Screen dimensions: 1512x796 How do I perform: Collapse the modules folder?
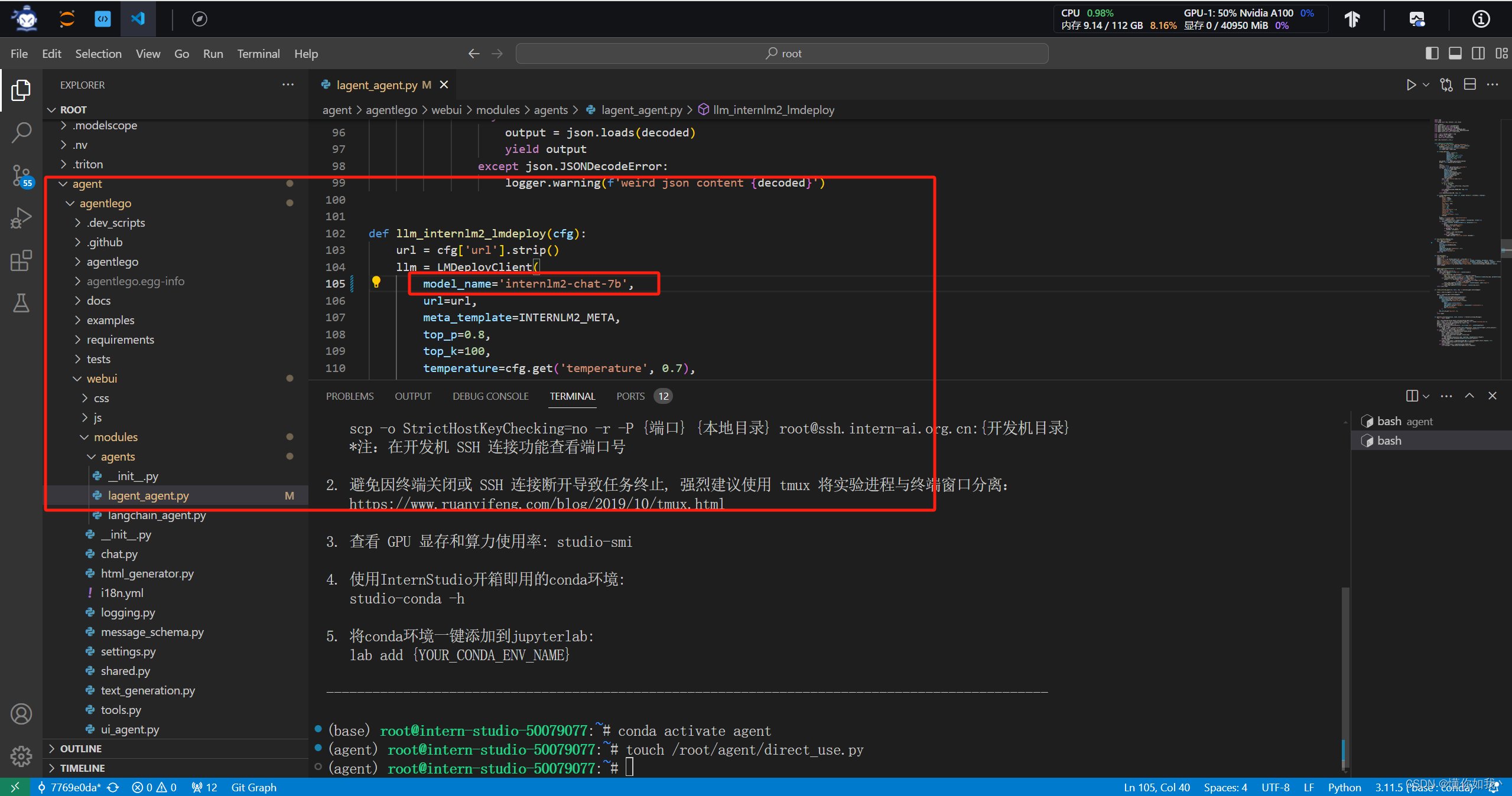176,437
